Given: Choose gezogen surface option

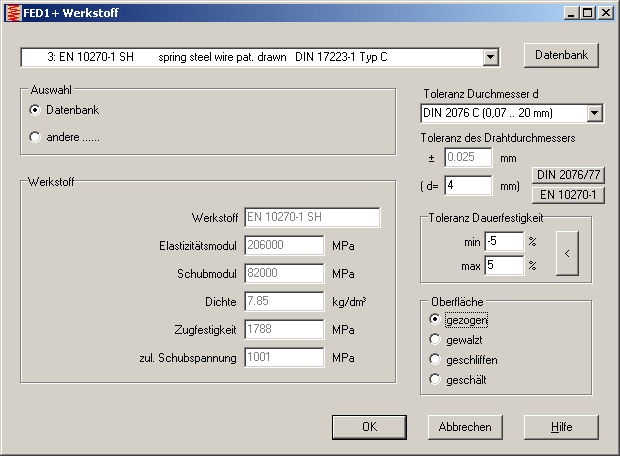Looking at the screenshot, I should 434,319.
